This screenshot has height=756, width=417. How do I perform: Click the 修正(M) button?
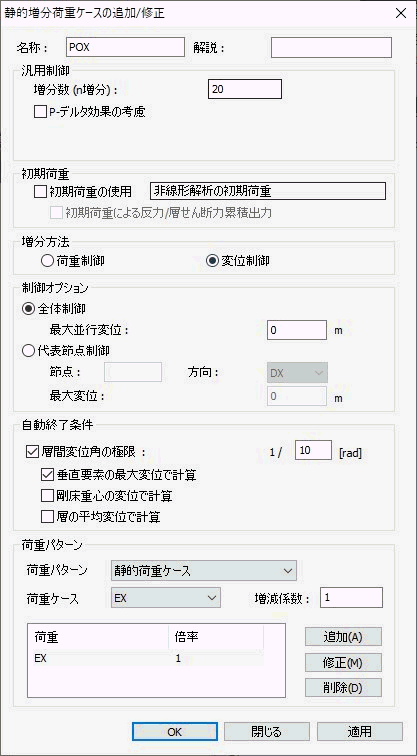click(343, 662)
